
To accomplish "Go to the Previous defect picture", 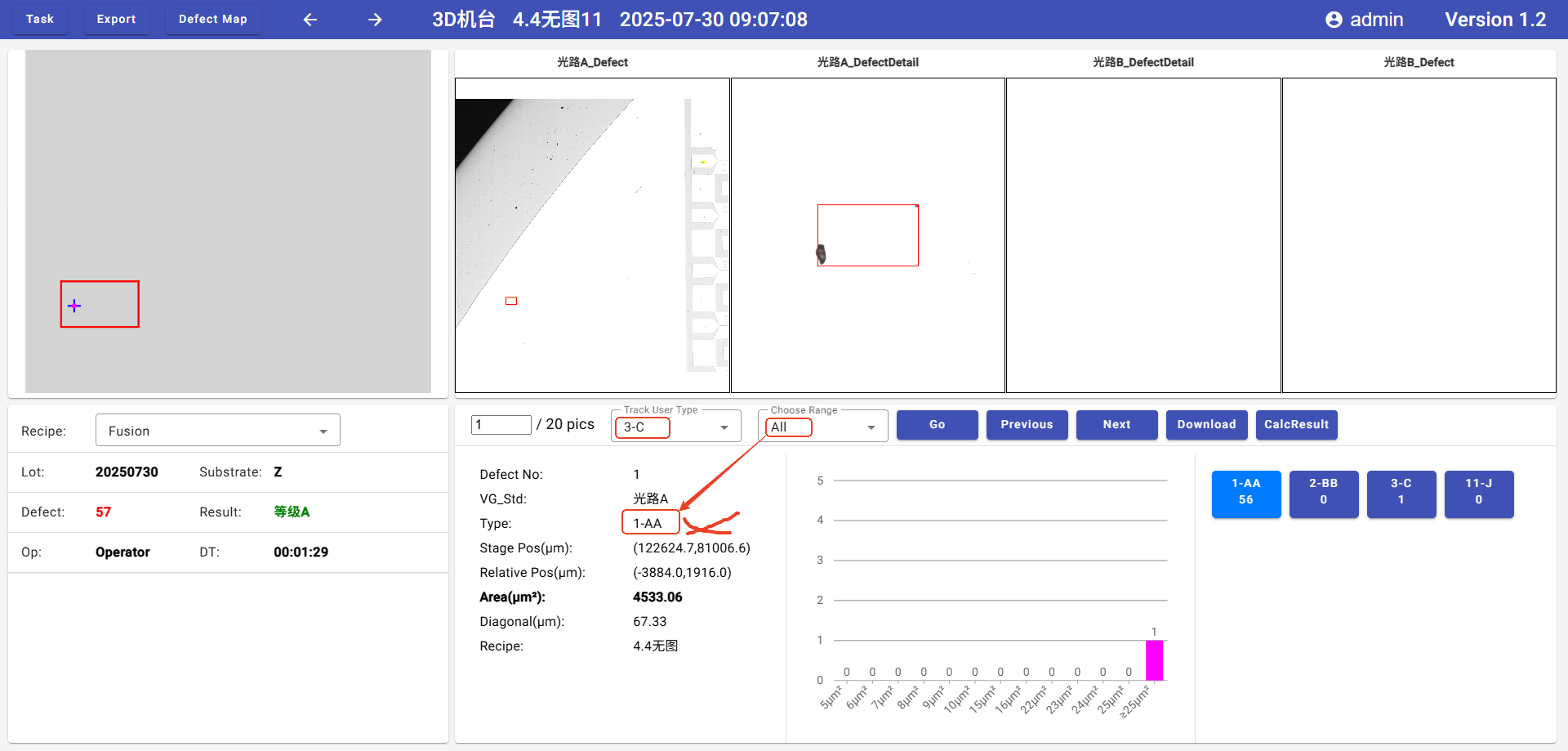I will pyautogui.click(x=1027, y=425).
